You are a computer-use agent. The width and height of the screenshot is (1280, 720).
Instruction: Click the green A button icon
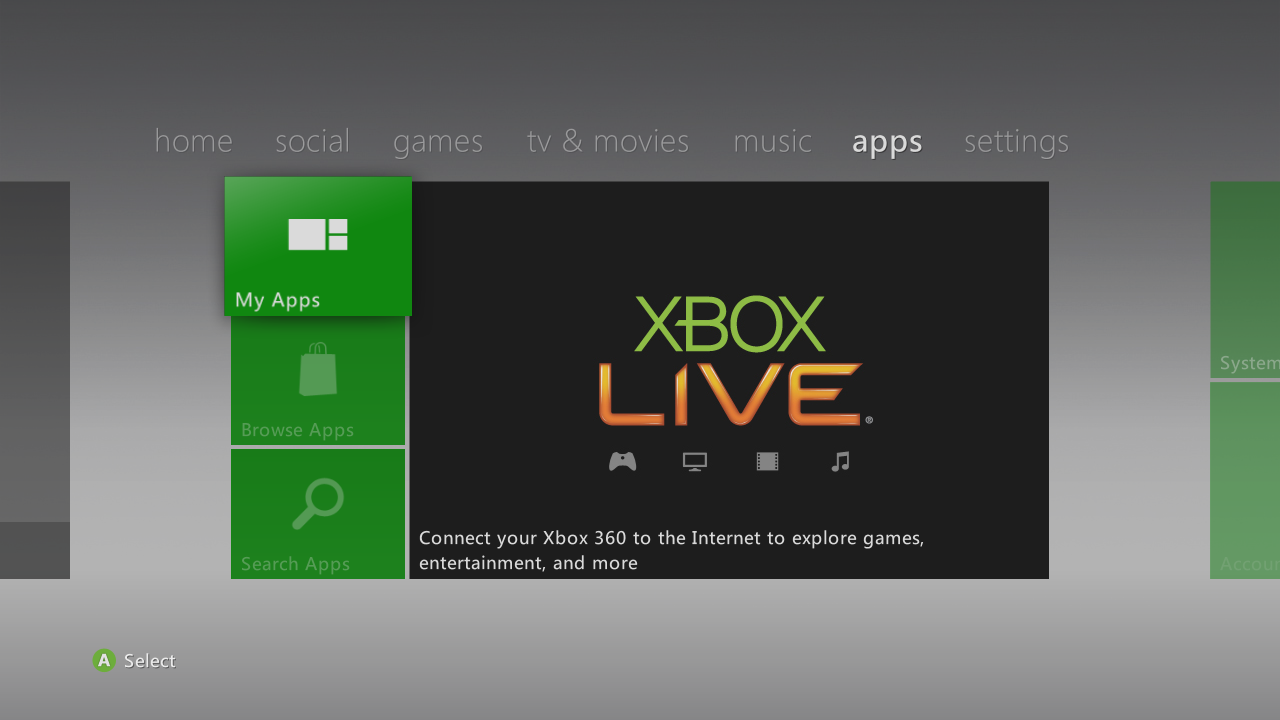click(x=104, y=660)
